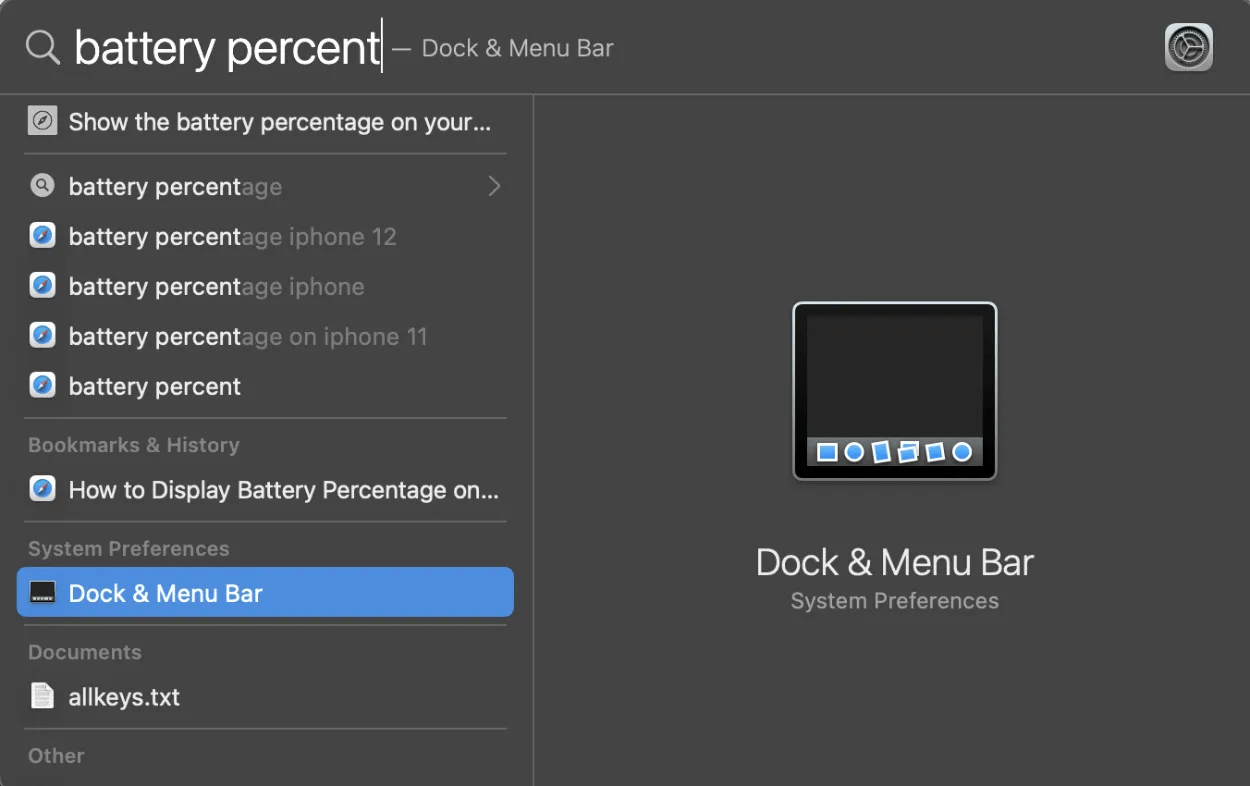Expand the battery percentage search suggestion chevron

click(x=493, y=185)
